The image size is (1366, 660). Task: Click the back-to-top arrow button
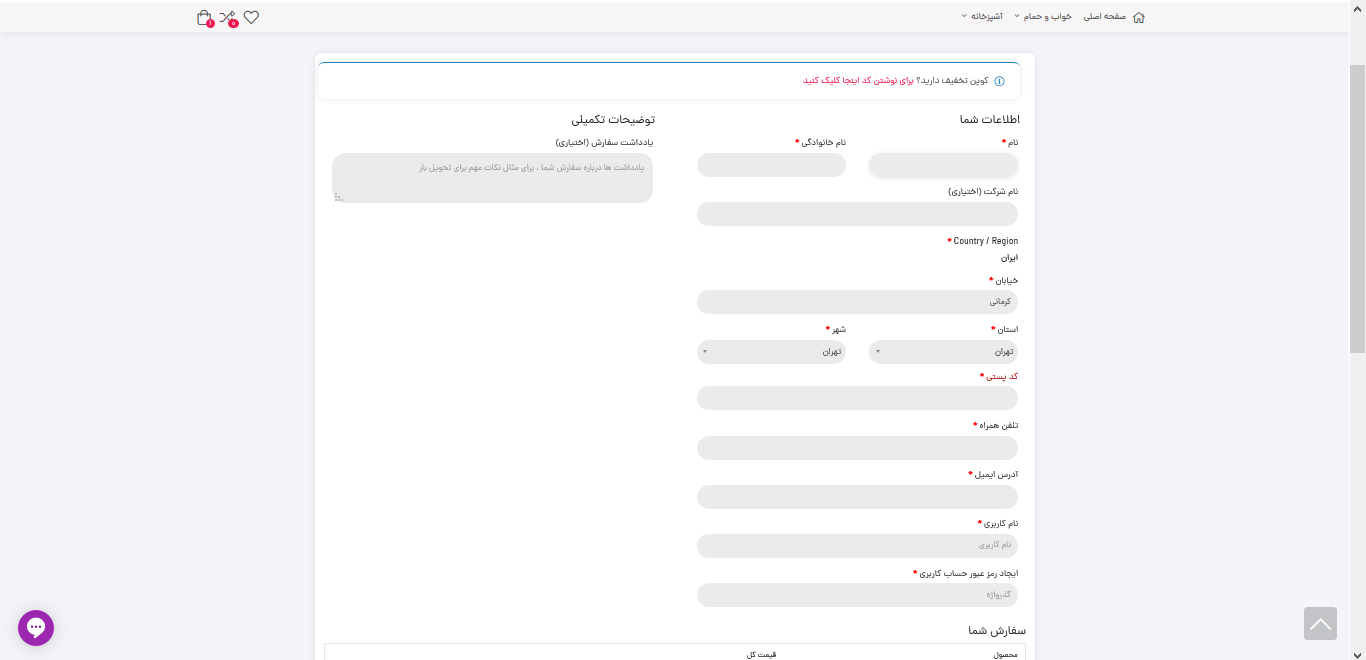(1320, 624)
